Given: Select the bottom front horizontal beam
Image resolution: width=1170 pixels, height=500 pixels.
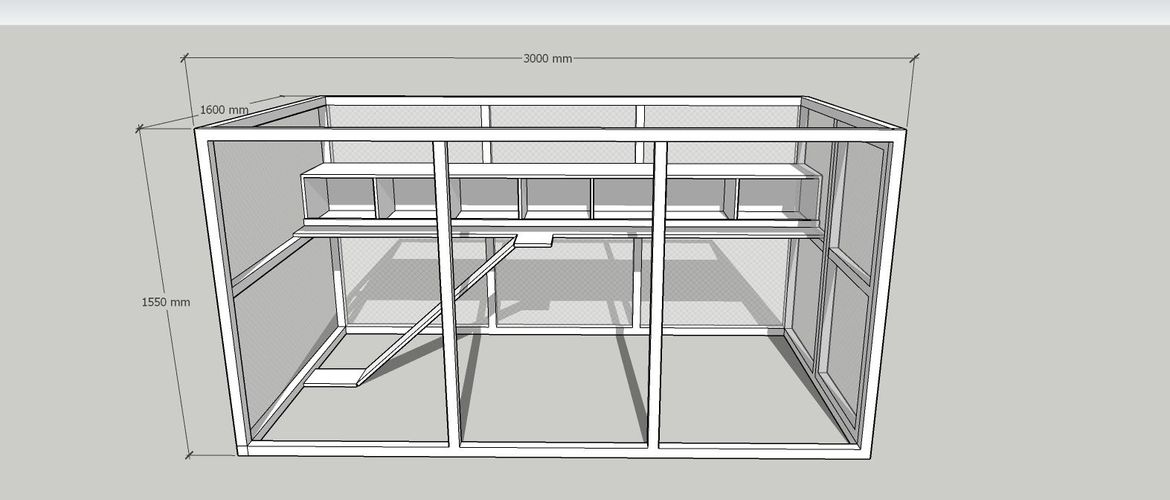Looking at the screenshot, I should [550, 450].
